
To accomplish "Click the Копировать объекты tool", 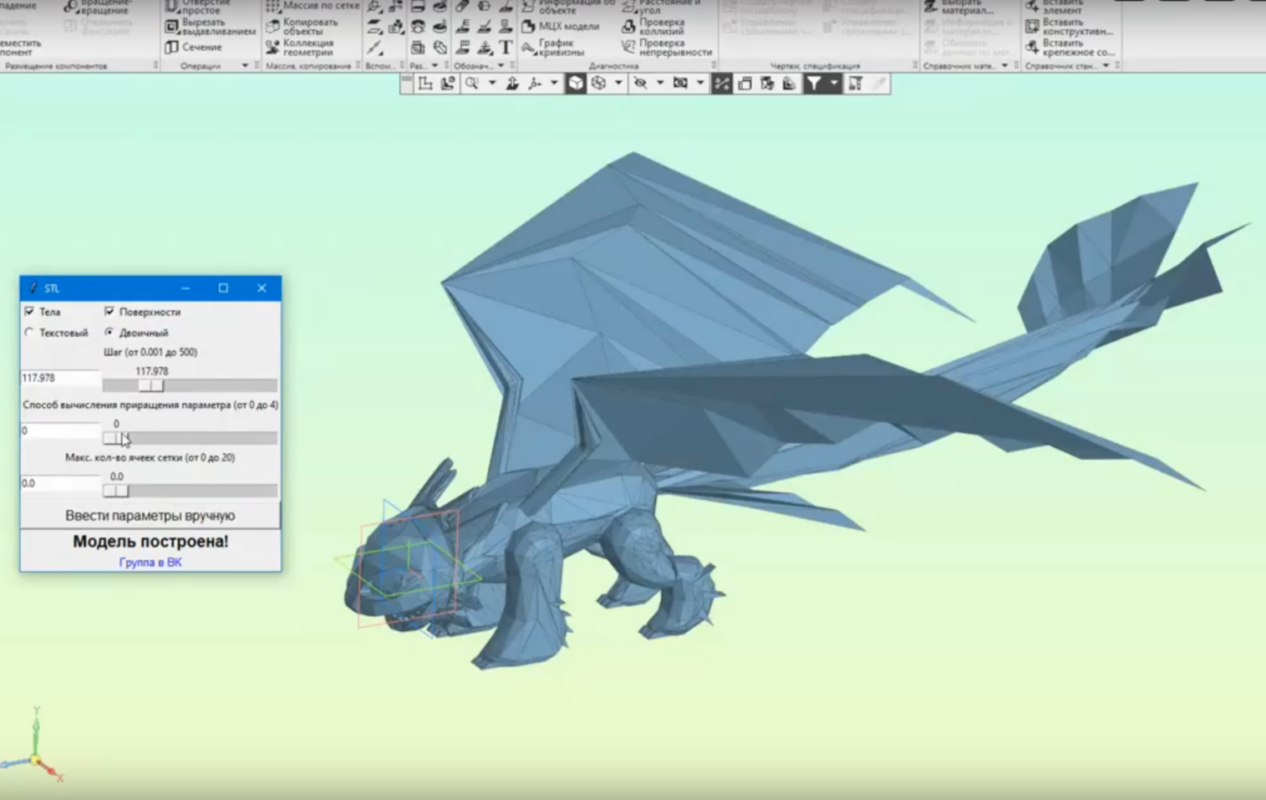I will (x=303, y=26).
